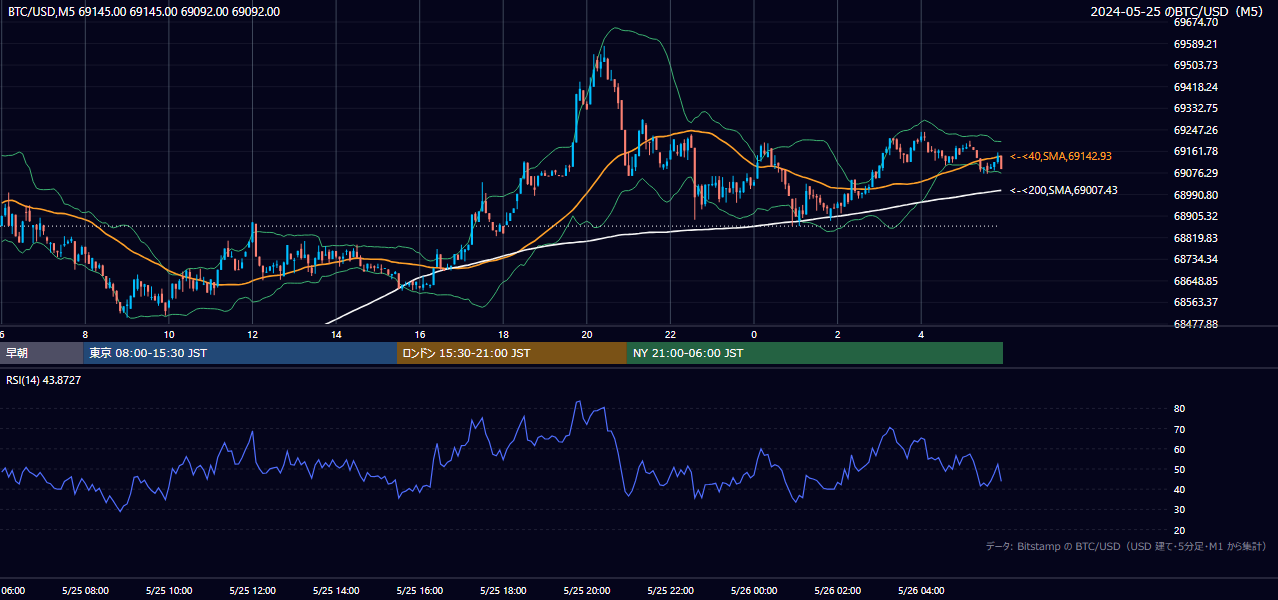Image resolution: width=1278 pixels, height=600 pixels.
Task: Click the '<-<40,SMA,69142.93' label
Action: tap(1061, 157)
